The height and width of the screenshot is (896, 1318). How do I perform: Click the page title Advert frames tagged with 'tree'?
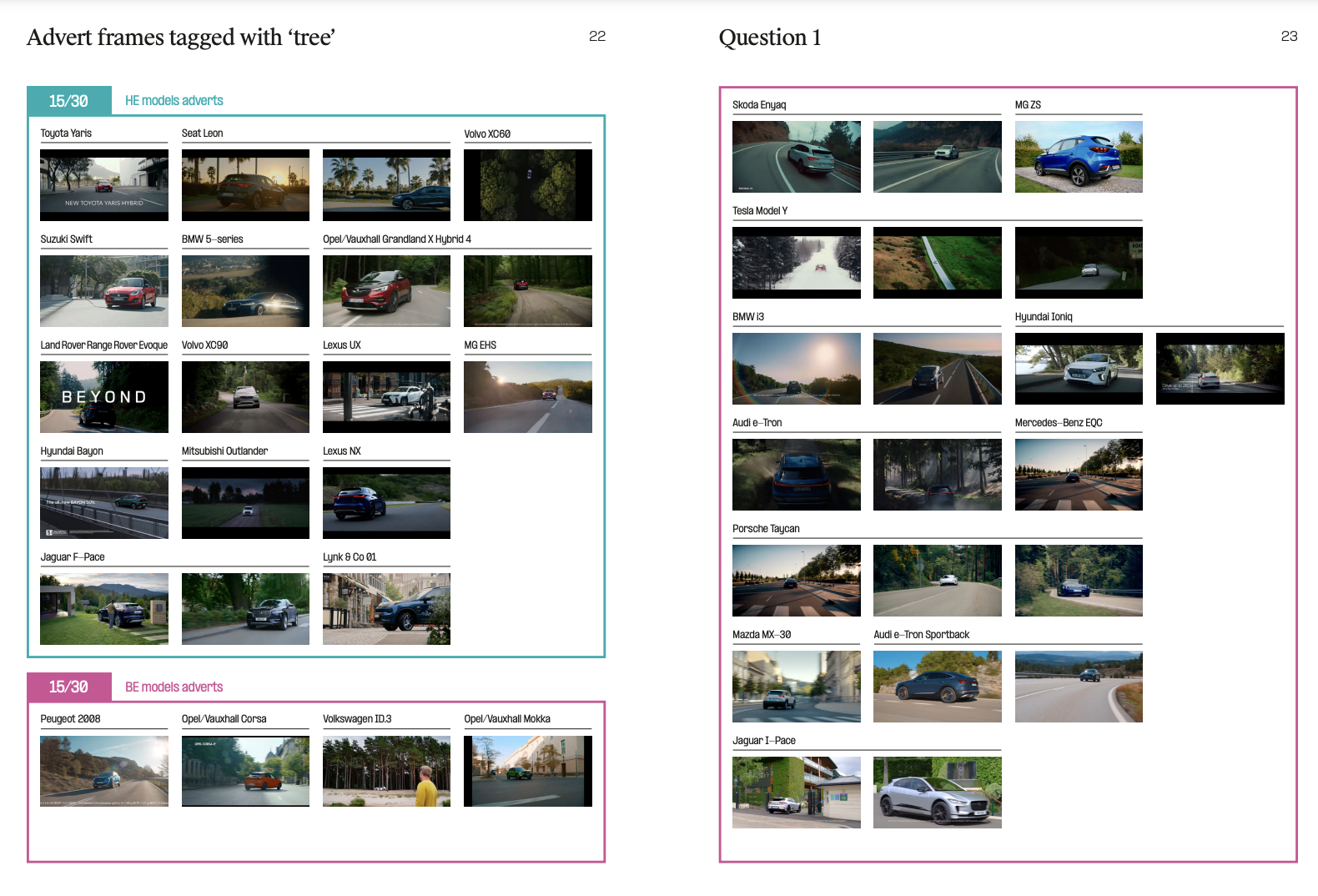(x=181, y=38)
